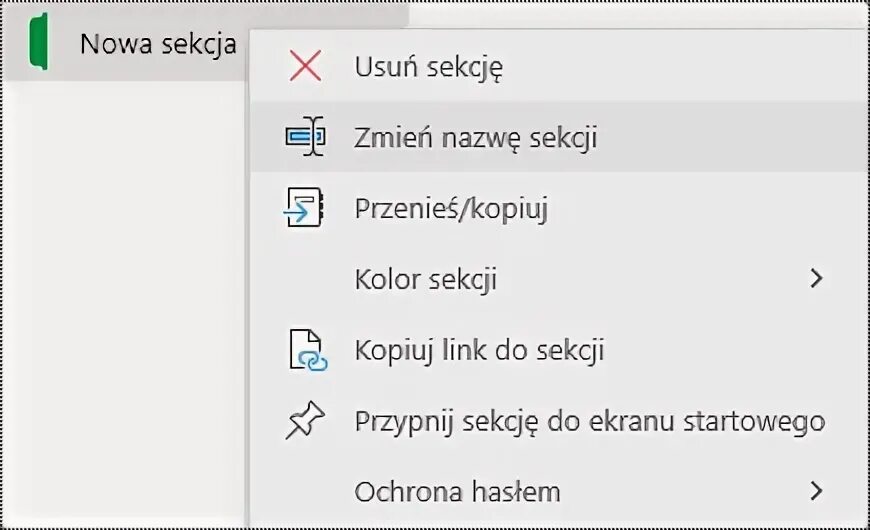Select the "Nowa sekcja" section tab

pyautogui.click(x=158, y=45)
